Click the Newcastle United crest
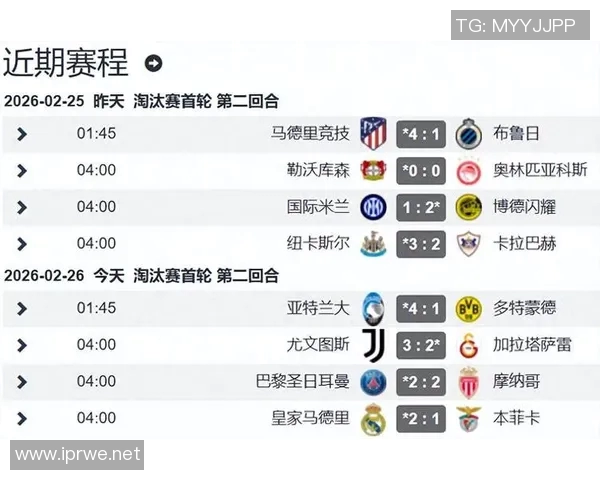Screen dimensions: 600x480 [x=374, y=243]
